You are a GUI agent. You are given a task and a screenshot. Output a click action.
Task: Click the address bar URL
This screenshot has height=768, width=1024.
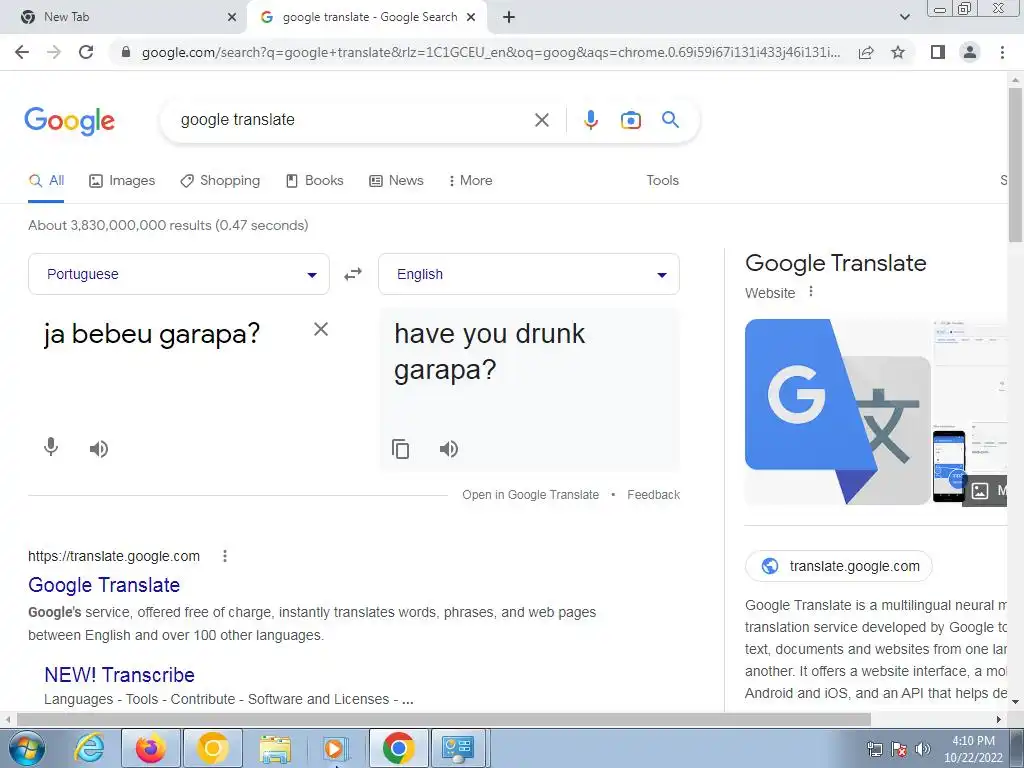(491, 52)
